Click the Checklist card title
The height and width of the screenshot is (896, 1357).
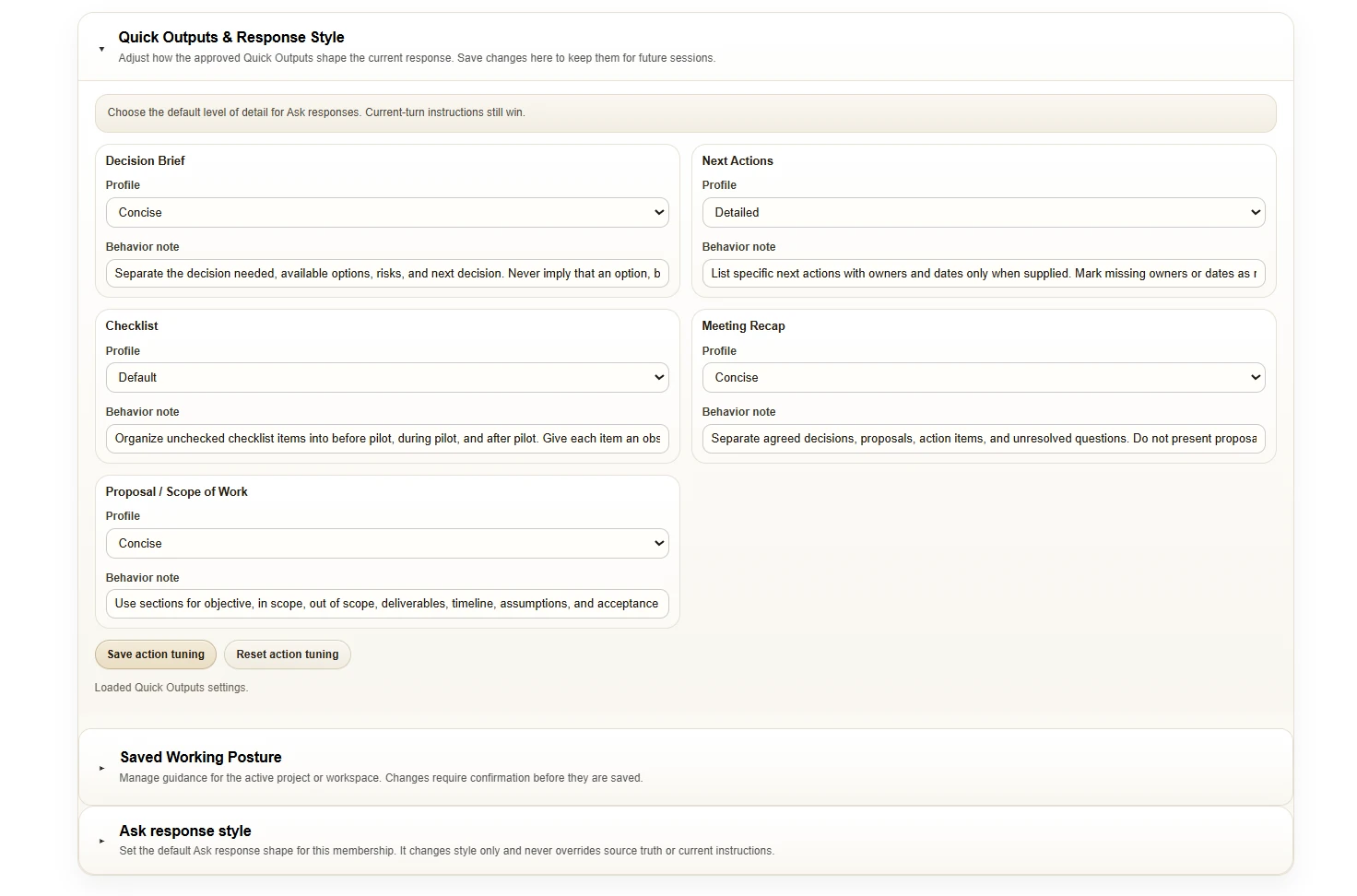[132, 325]
